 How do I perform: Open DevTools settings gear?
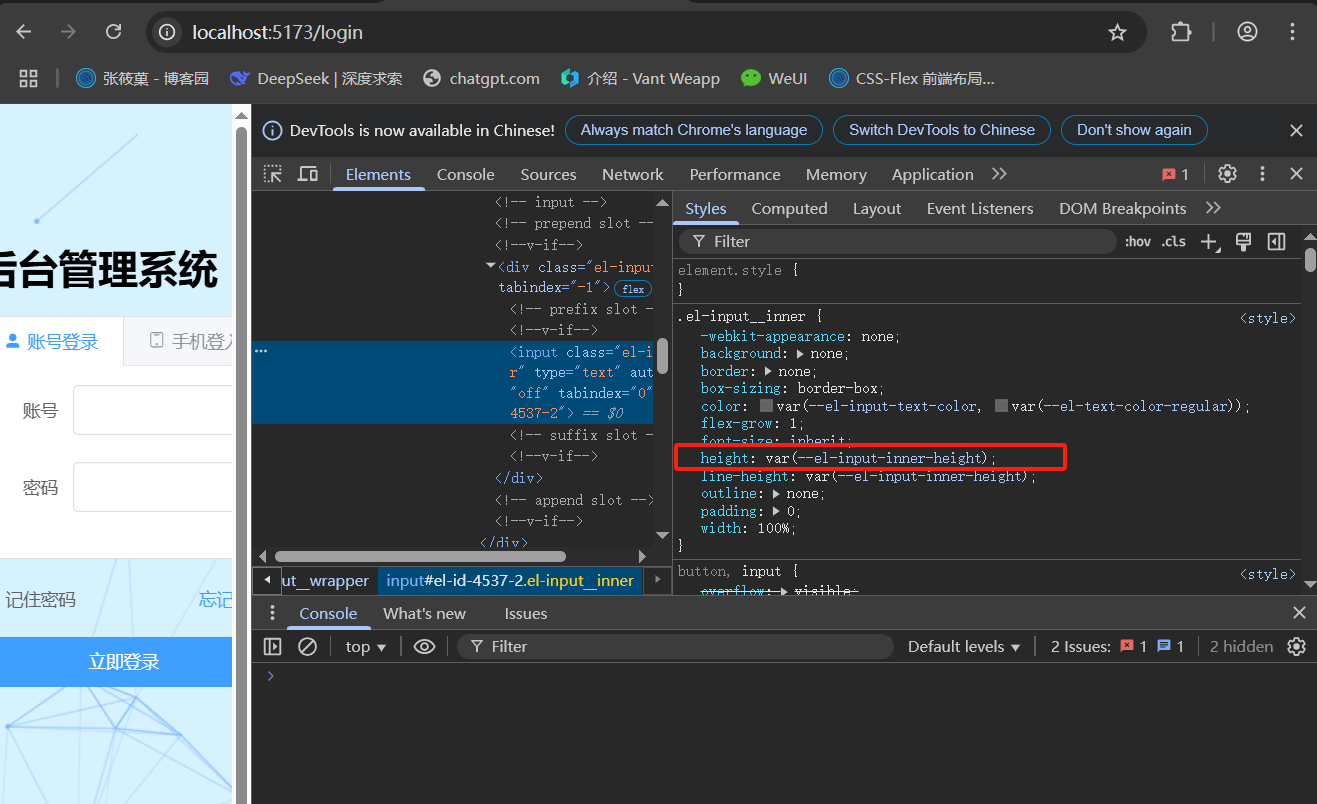pos(1227,174)
